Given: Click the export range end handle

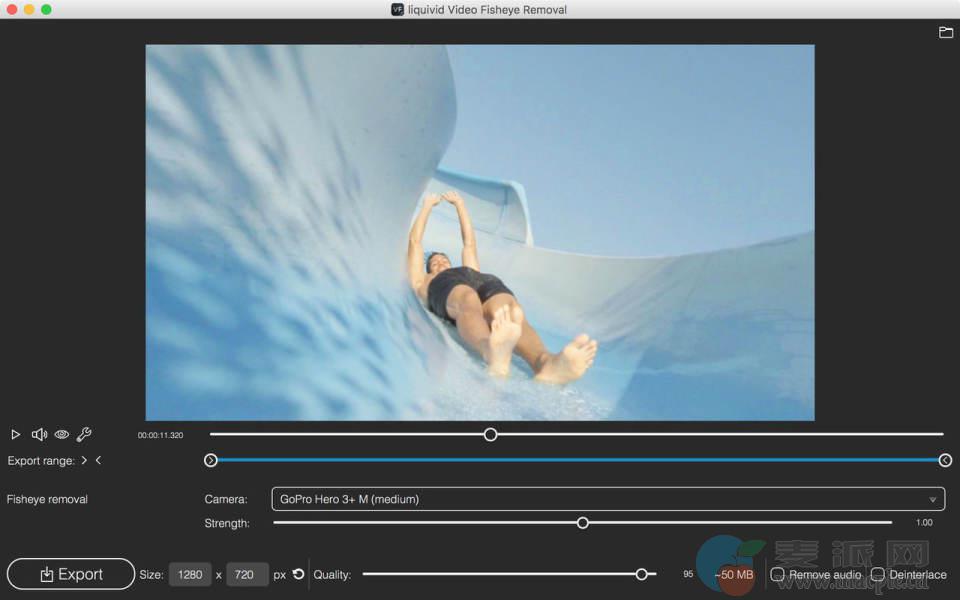Looking at the screenshot, I should [x=945, y=460].
